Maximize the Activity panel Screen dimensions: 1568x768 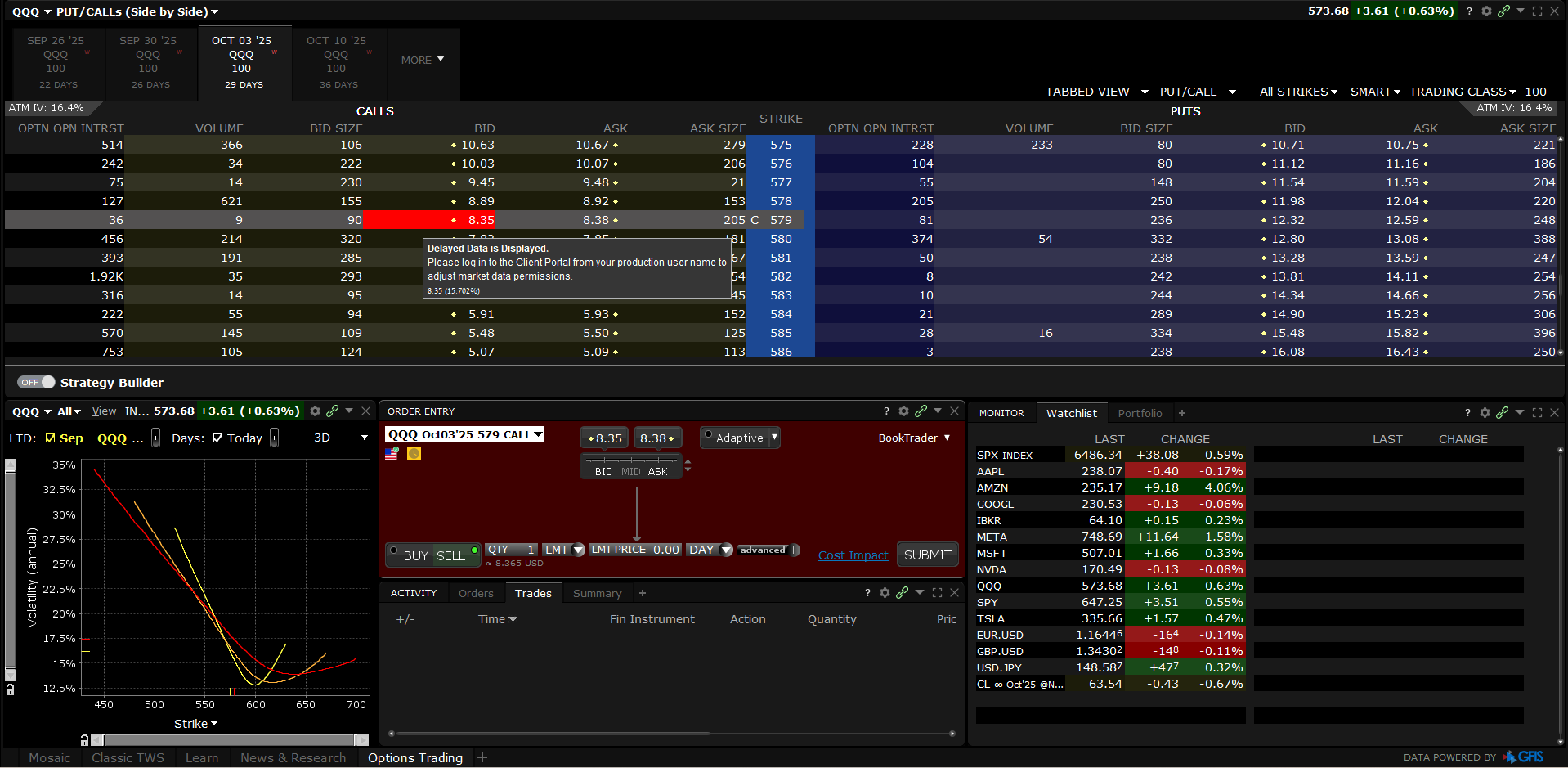(937, 592)
